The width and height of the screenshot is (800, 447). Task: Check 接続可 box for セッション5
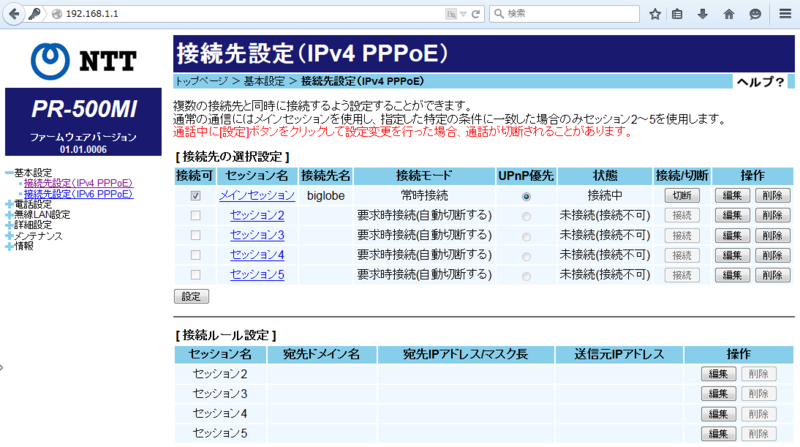[x=195, y=275]
